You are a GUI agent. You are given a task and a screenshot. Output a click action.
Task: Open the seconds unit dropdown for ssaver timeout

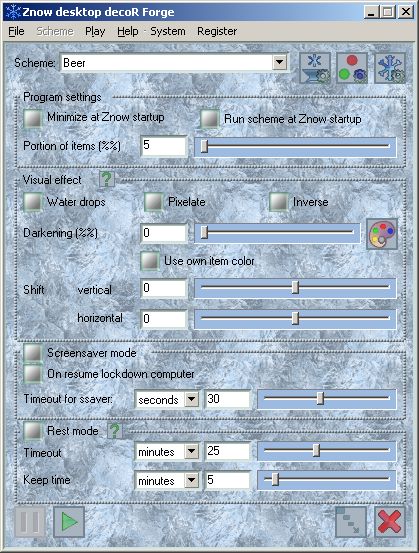point(192,400)
